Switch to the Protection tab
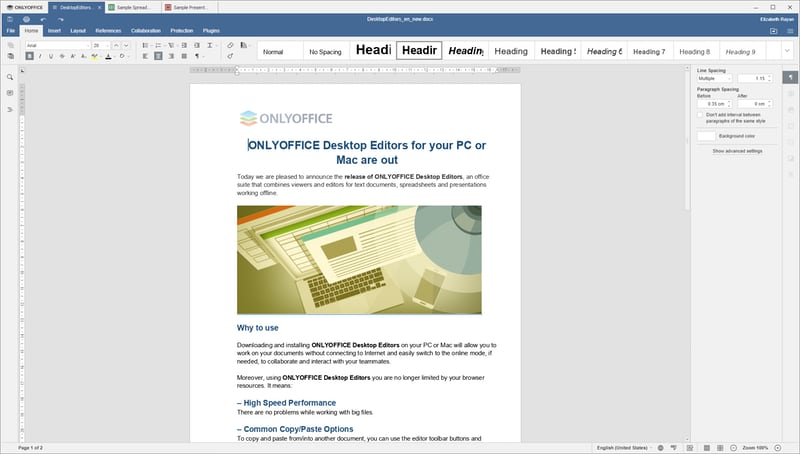Screen dimensions: 800x454 click(182, 31)
